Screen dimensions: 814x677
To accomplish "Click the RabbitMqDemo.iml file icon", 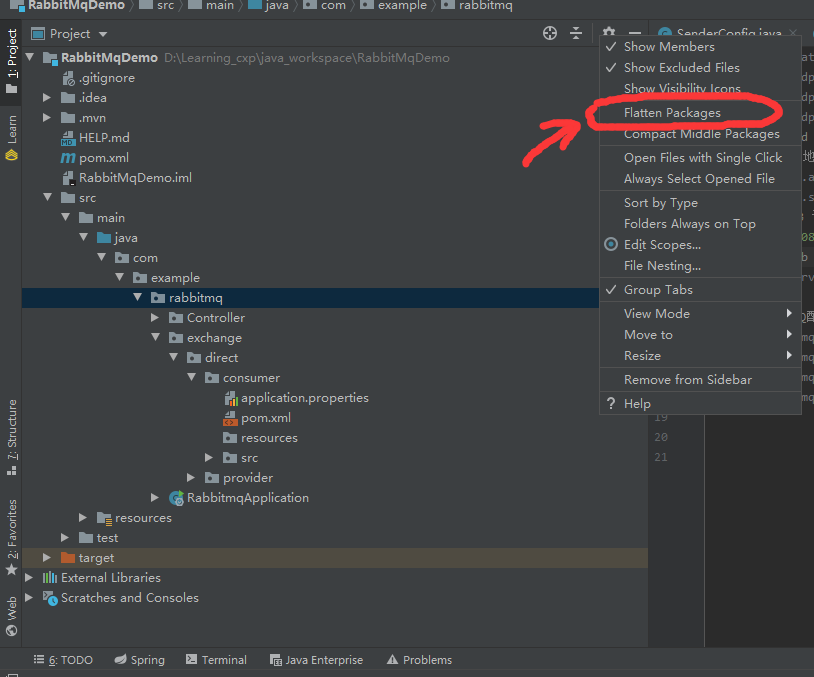I will (x=69, y=178).
